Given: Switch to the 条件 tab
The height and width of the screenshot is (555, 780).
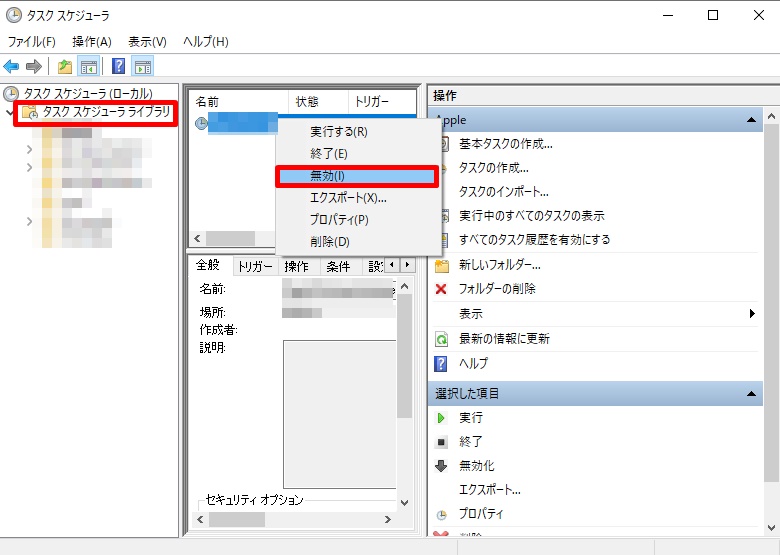Looking at the screenshot, I should 338,267.
